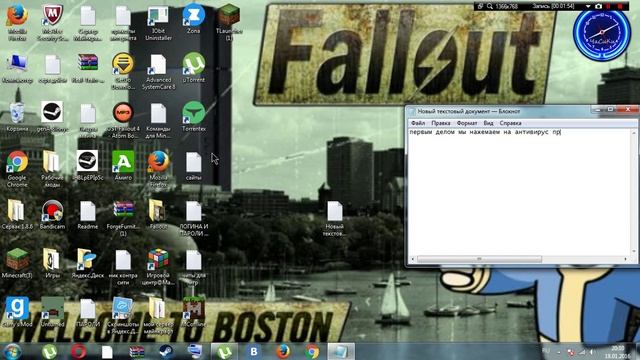Click the Блокнот horizontal scrollbar thumb
The width and height of the screenshot is (640, 360).
[x=479, y=259]
